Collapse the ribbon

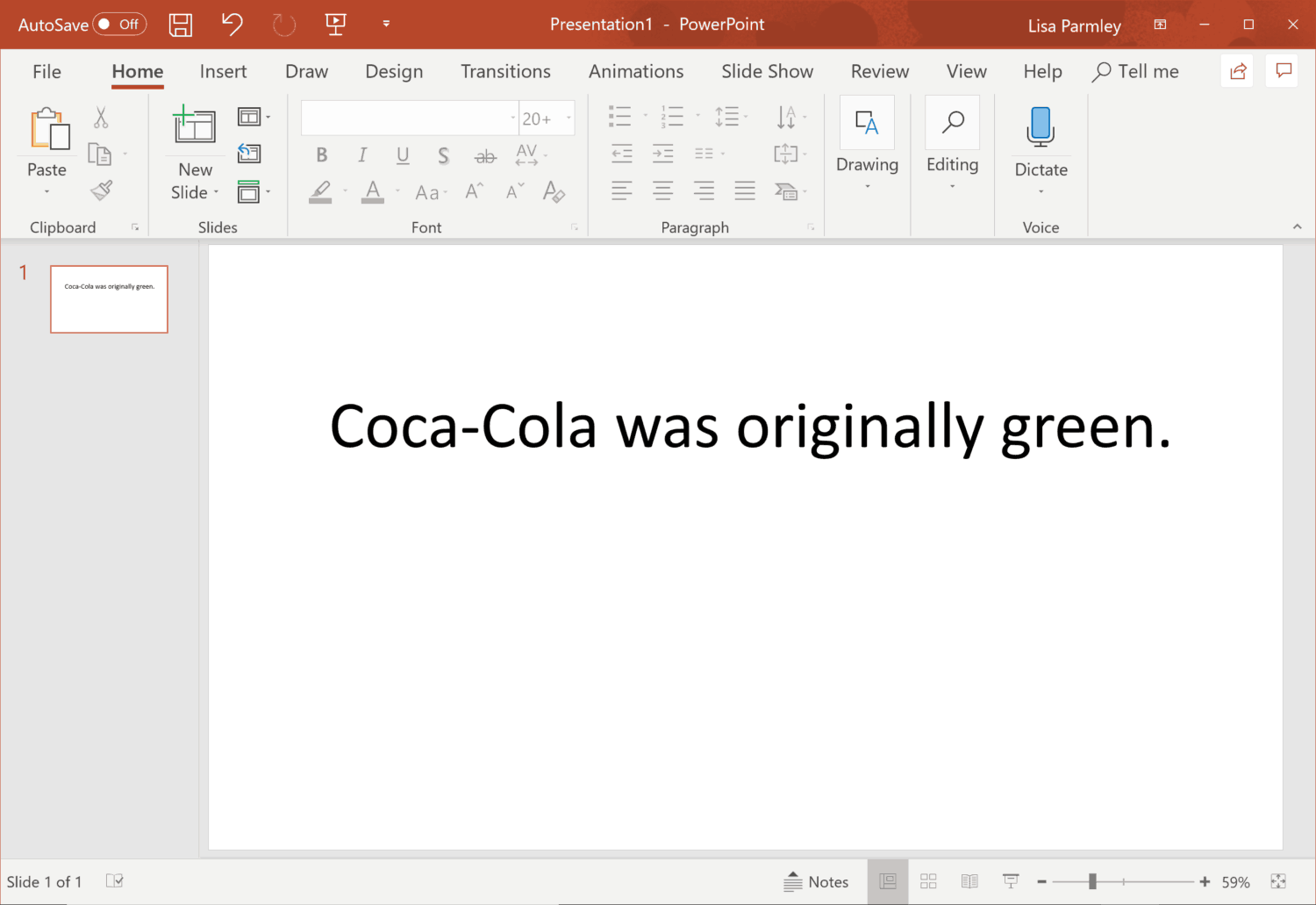point(1297,226)
